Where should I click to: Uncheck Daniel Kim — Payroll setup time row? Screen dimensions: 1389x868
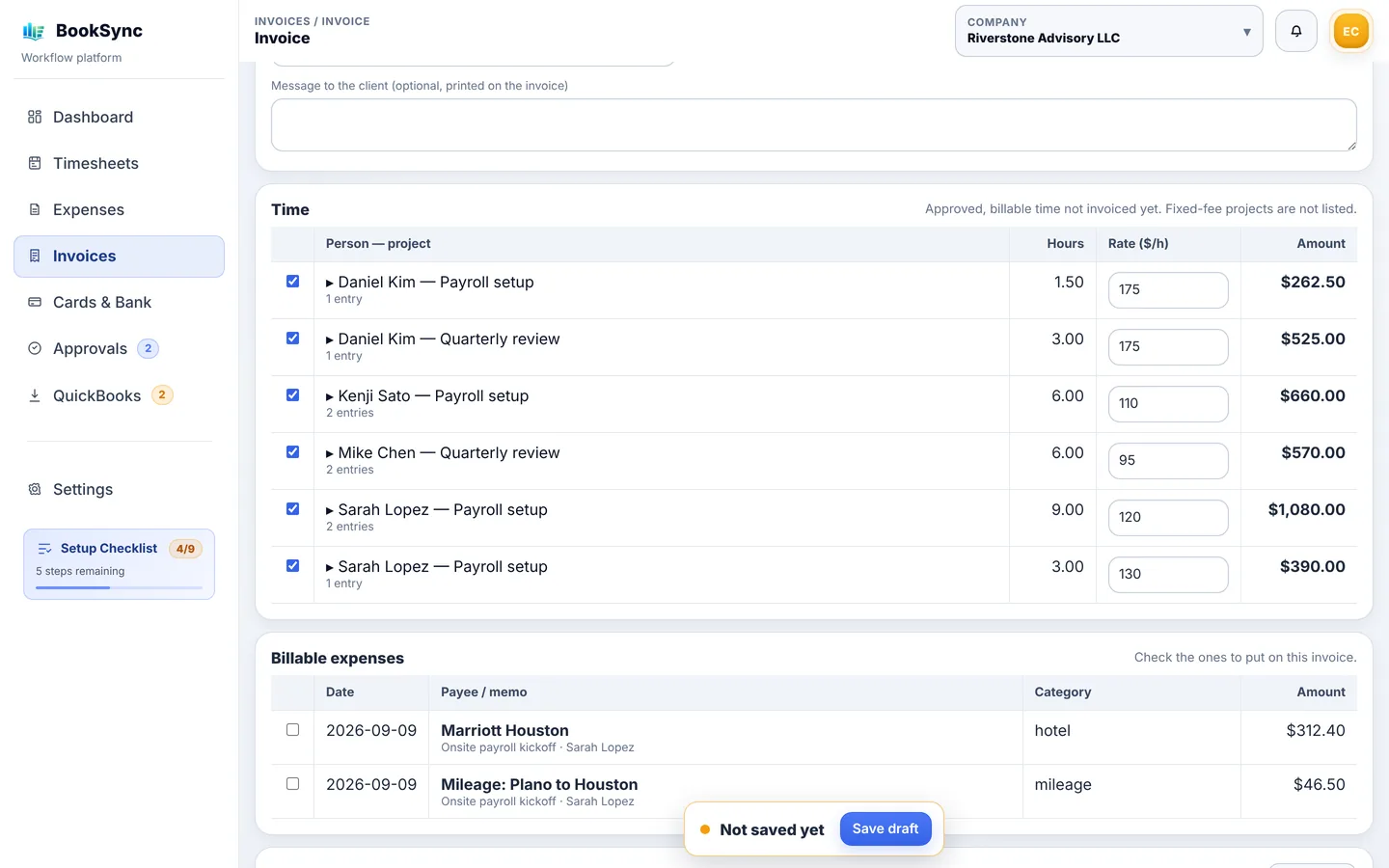(292, 282)
